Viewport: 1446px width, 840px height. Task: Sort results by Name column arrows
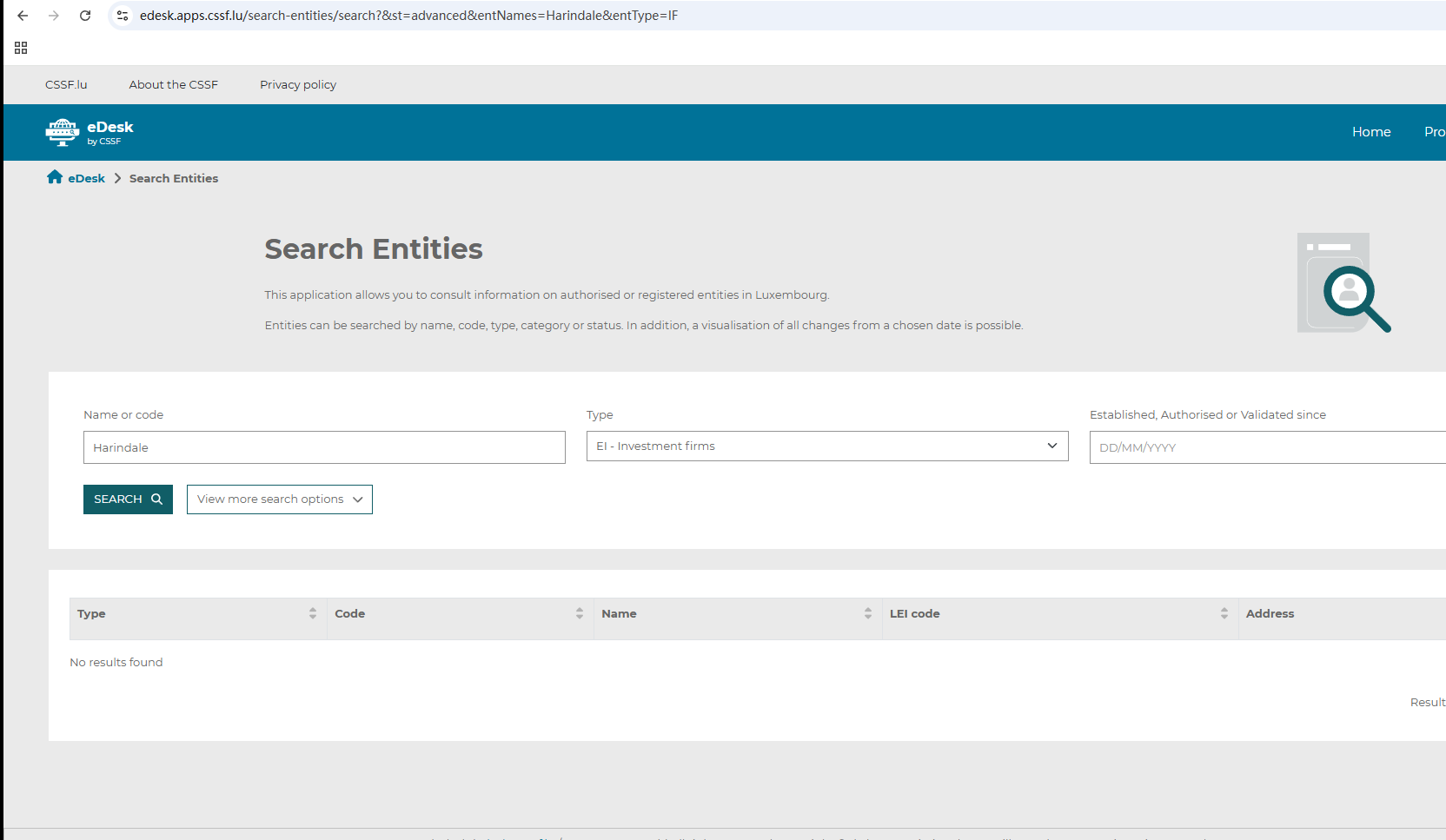coord(868,613)
